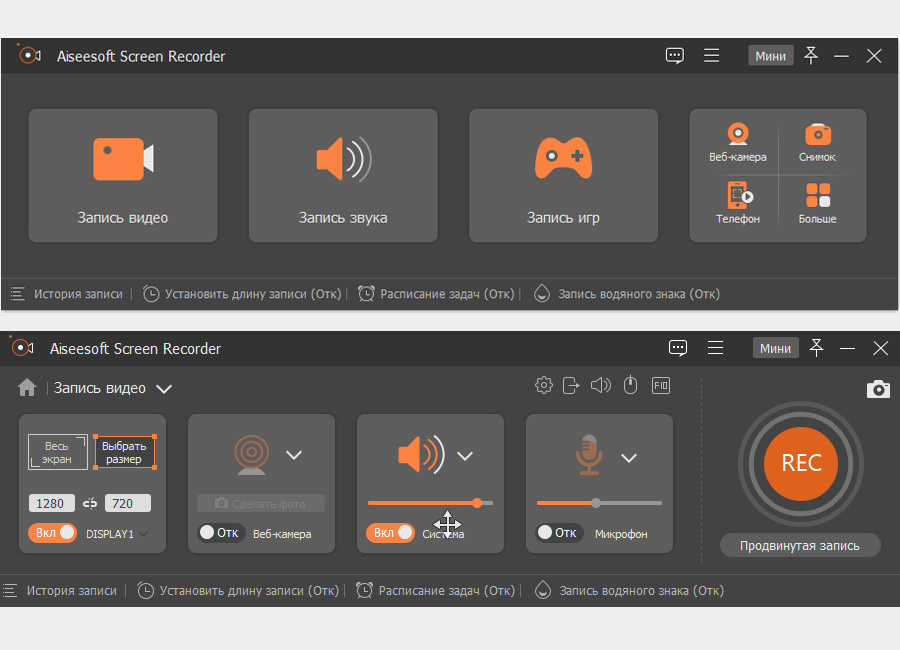Viewport: 900px width, 650px height.
Task: Click sound settings speaker icon in toolbar
Action: pyautogui.click(x=601, y=385)
